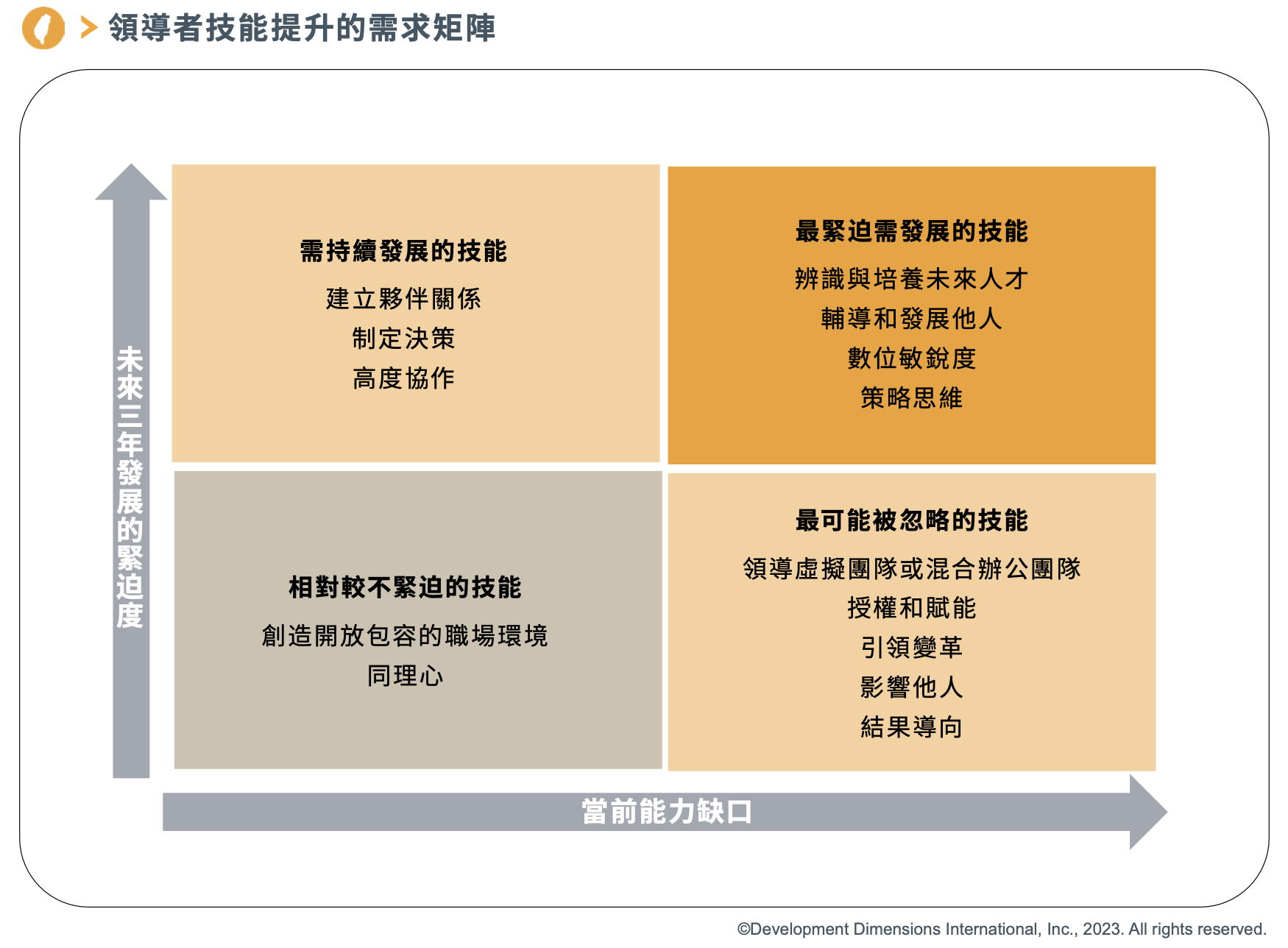The width and height of the screenshot is (1288, 948).
Task: Click the item 制定決策
Action: pos(403,339)
